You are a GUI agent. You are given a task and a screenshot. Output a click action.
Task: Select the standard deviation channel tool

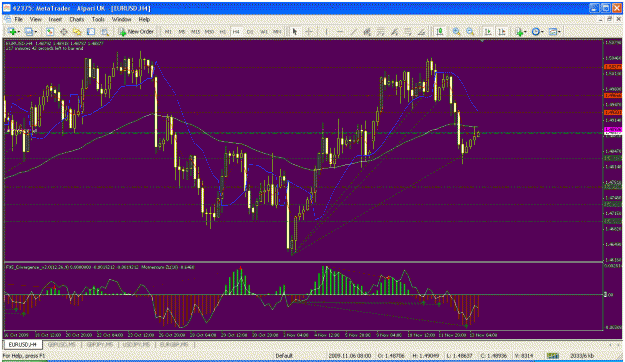pos(408,31)
